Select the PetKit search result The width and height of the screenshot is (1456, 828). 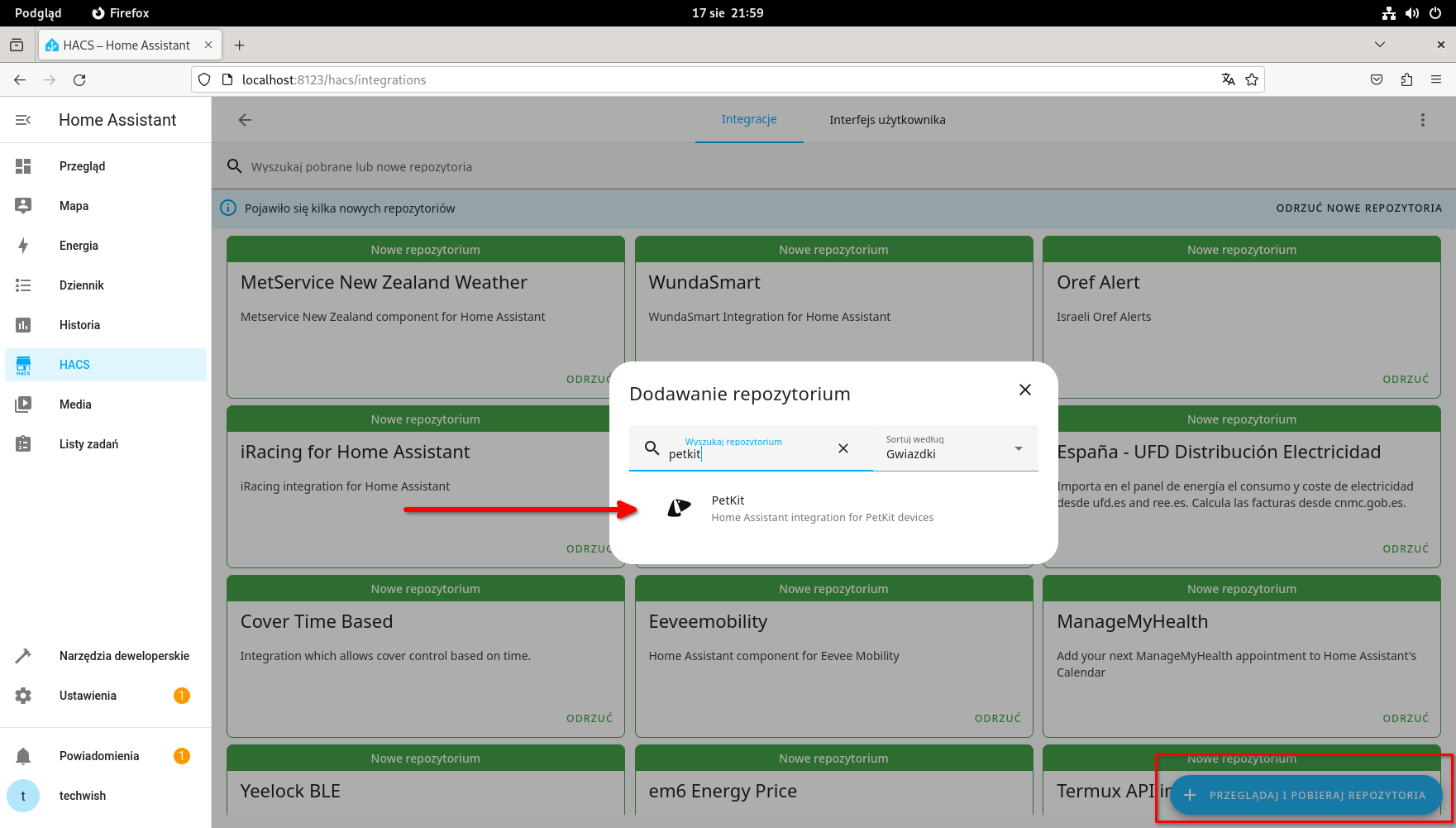pos(833,508)
